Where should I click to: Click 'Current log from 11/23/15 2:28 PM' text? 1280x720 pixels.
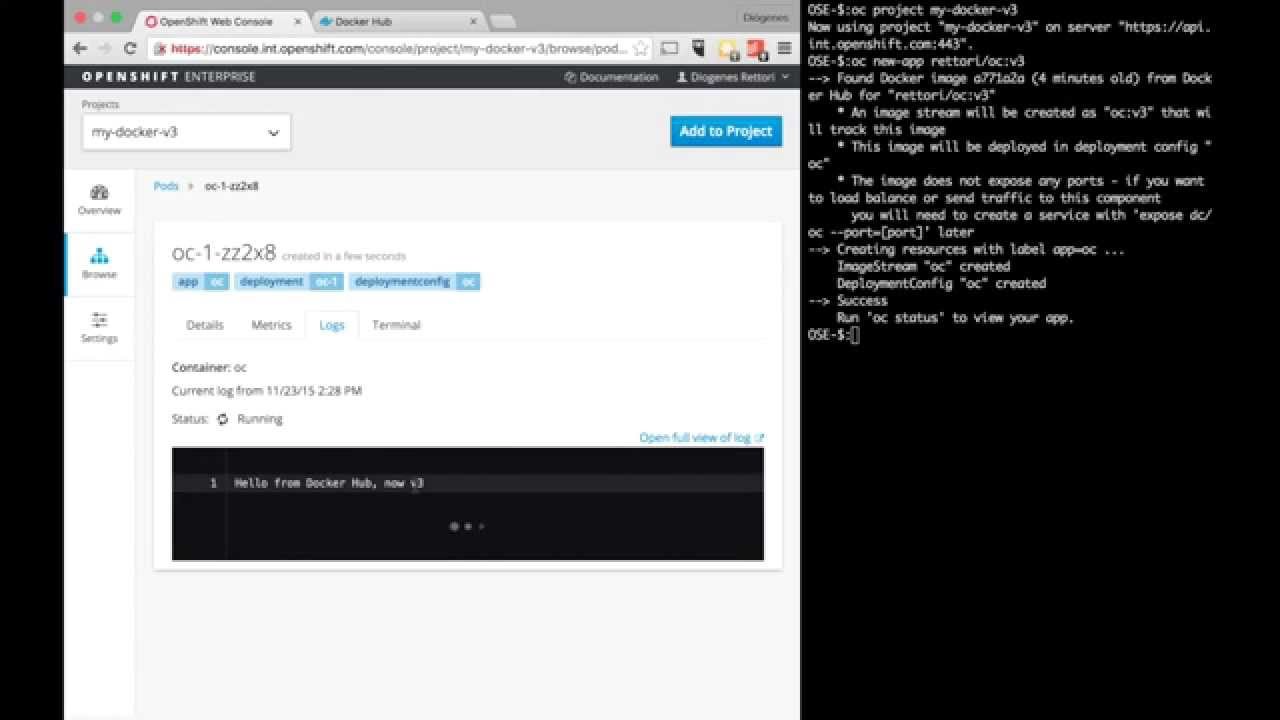267,391
